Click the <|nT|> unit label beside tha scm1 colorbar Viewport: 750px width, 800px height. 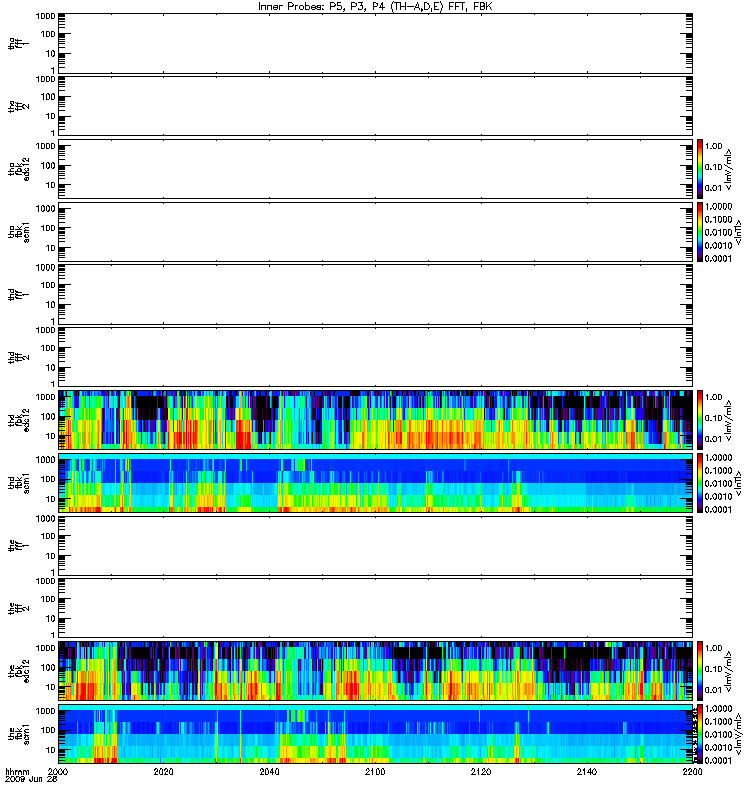[738, 232]
